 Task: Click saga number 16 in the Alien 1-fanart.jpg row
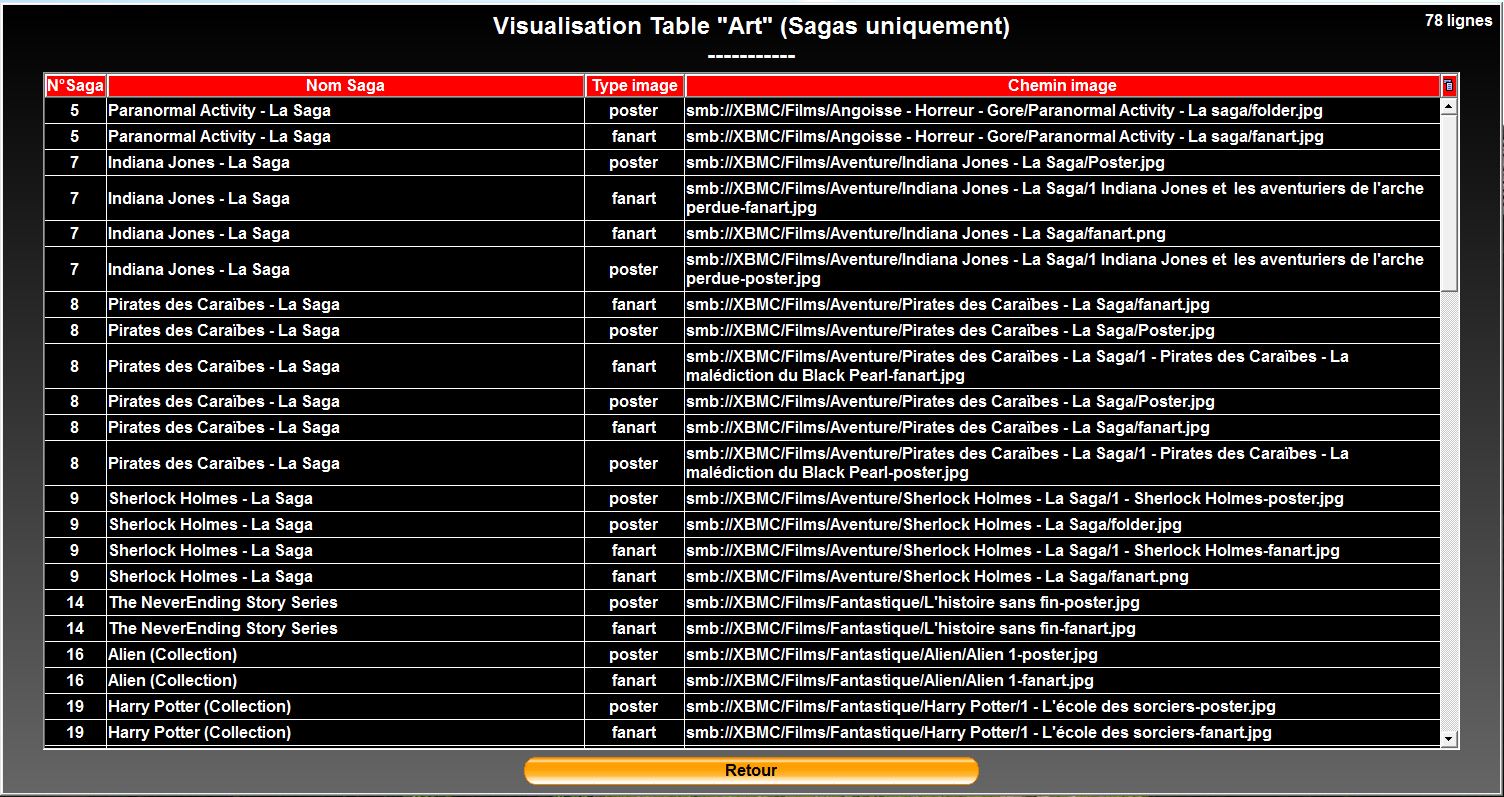[75, 681]
